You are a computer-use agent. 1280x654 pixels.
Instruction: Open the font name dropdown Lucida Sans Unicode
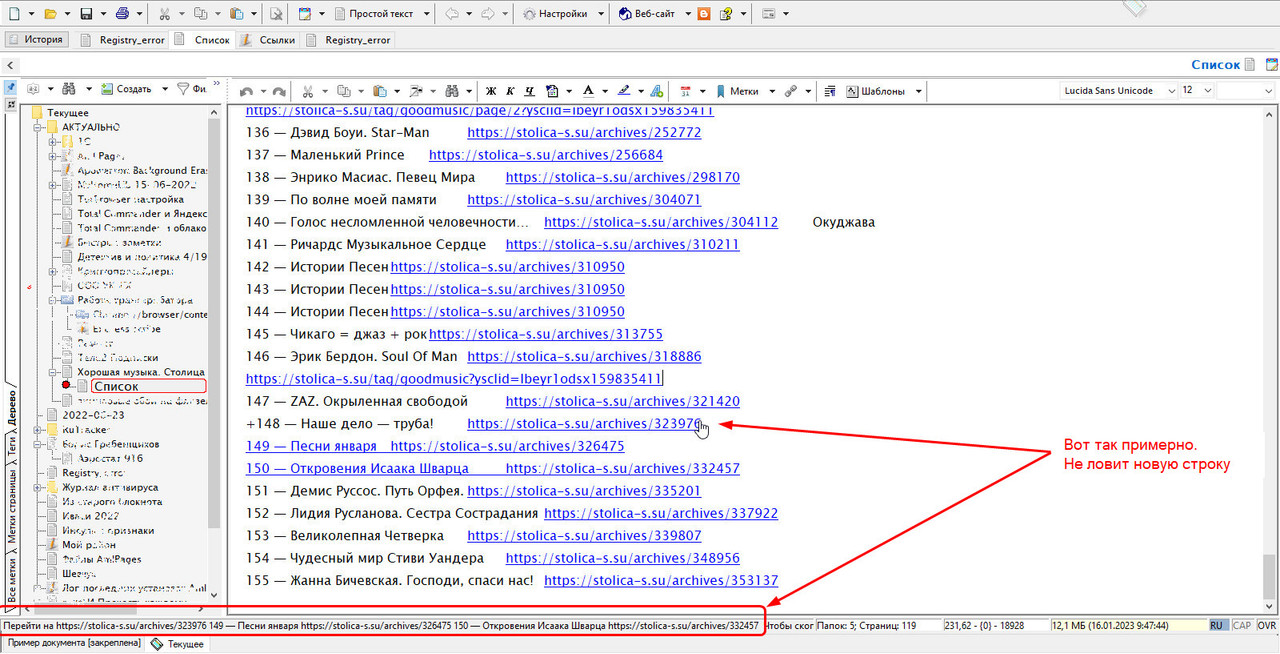1117,91
